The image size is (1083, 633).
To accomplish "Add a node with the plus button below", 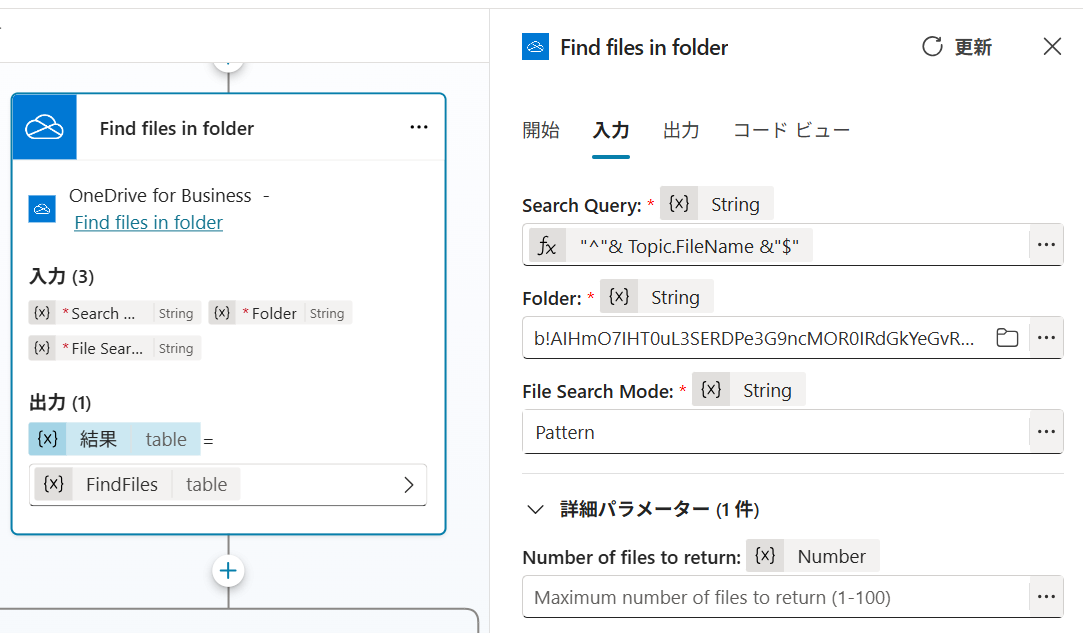I will [228, 571].
